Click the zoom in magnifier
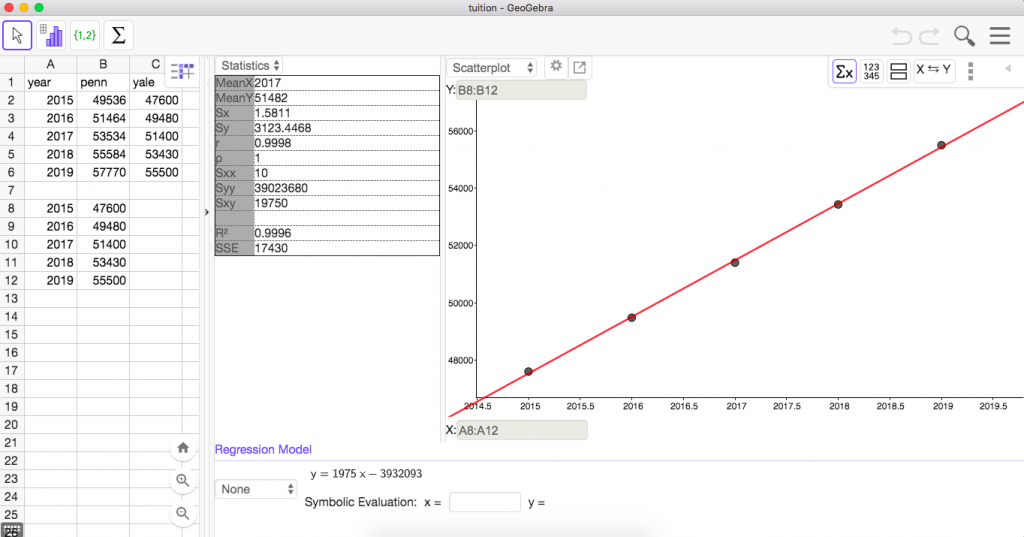The image size is (1024, 537). (x=183, y=481)
